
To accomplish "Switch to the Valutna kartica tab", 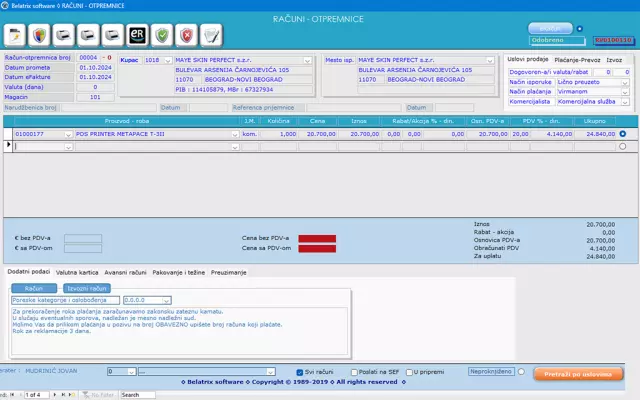I will coord(77,271).
